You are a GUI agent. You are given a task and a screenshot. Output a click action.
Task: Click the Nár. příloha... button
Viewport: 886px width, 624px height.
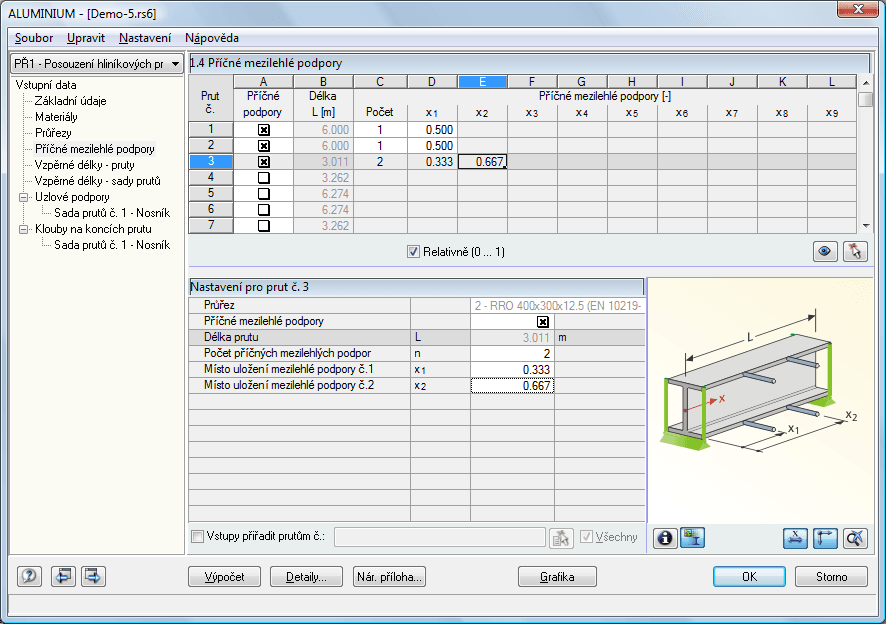click(389, 577)
